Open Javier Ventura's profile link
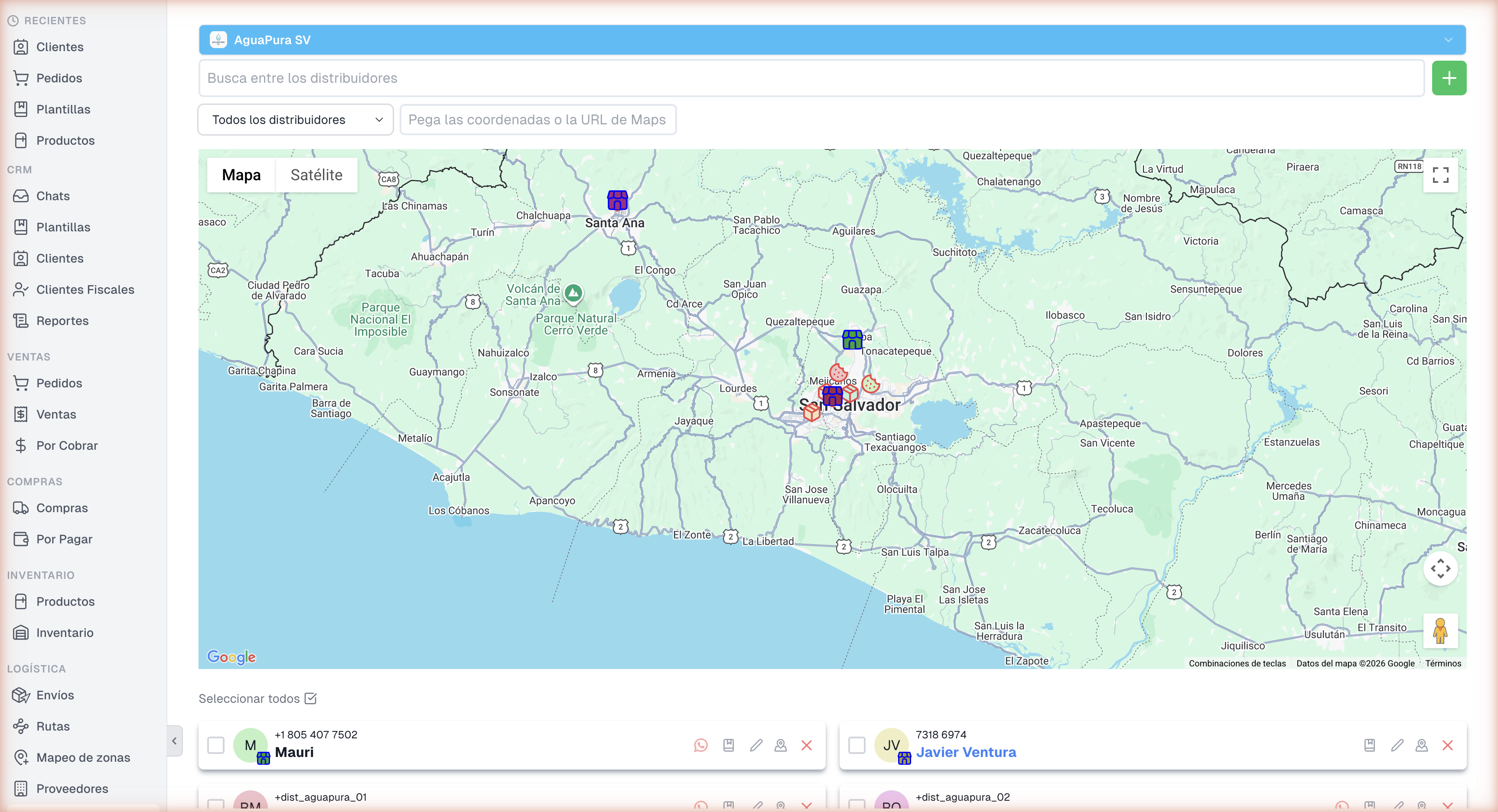The height and width of the screenshot is (812, 1498). [x=967, y=751]
